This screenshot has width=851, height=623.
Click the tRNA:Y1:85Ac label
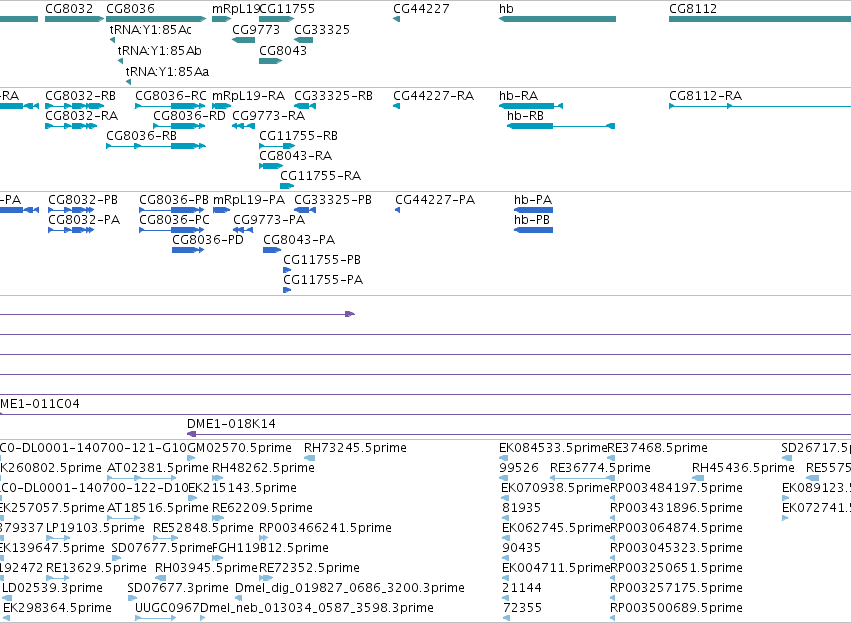[150, 30]
